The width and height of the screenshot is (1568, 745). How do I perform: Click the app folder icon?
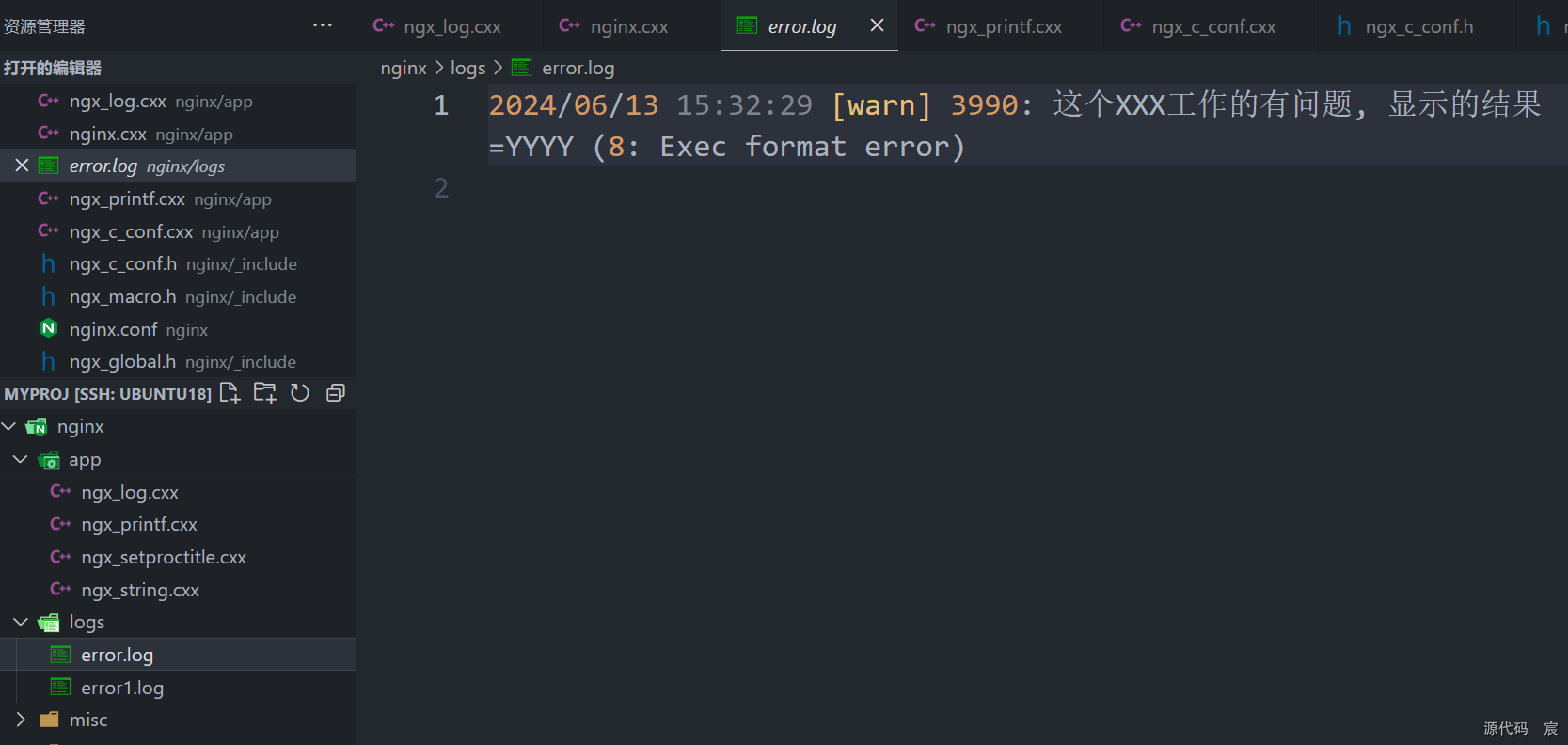point(49,460)
